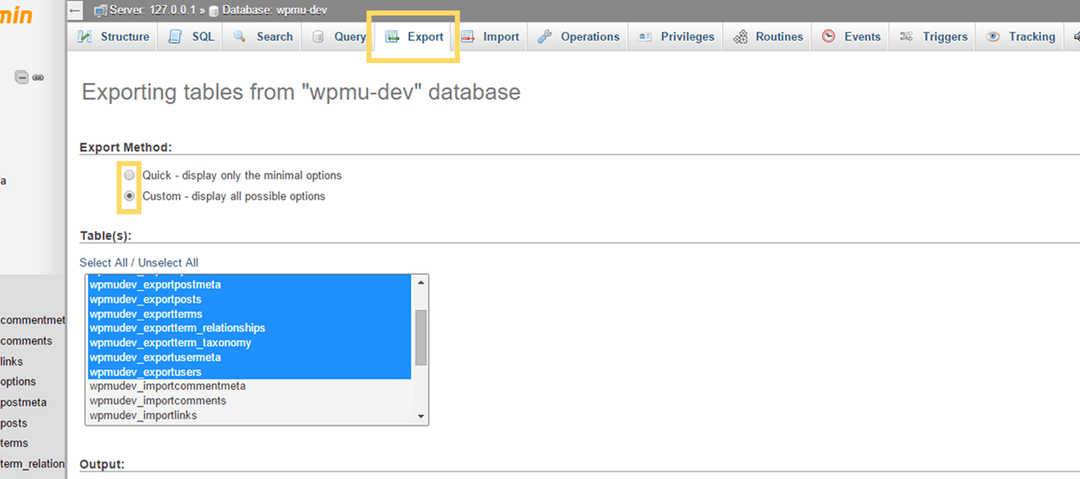
Task: Click the Import tab icon
Action: coord(468,37)
